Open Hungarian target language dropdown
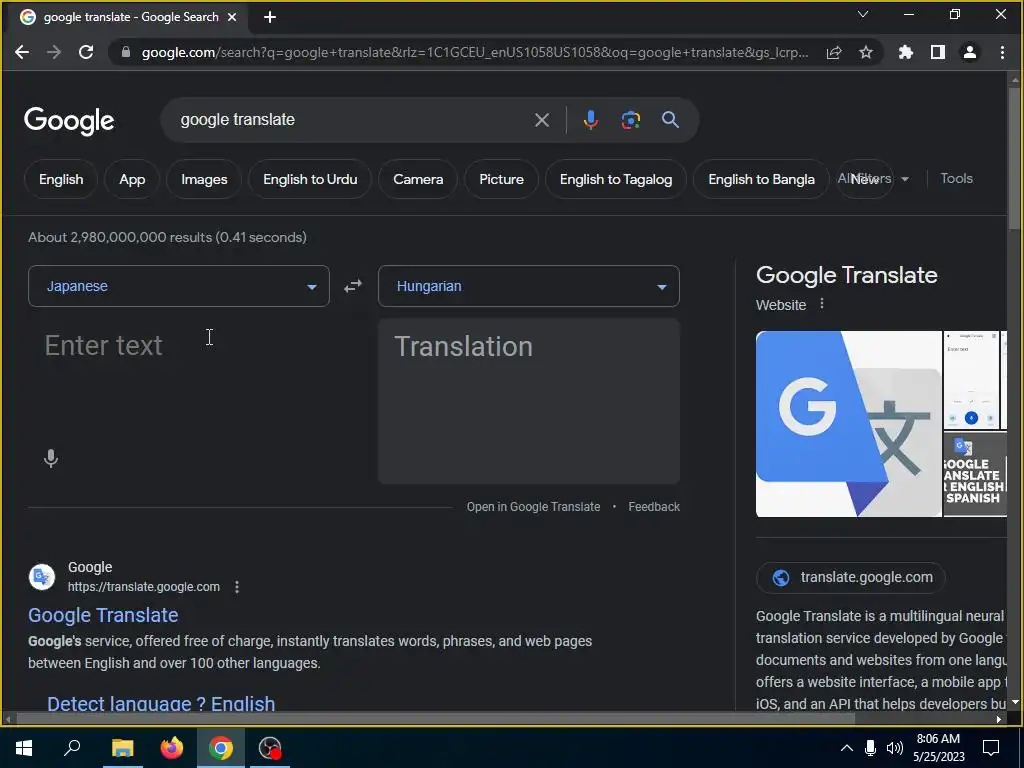Image resolution: width=1024 pixels, height=768 pixels. [529, 286]
